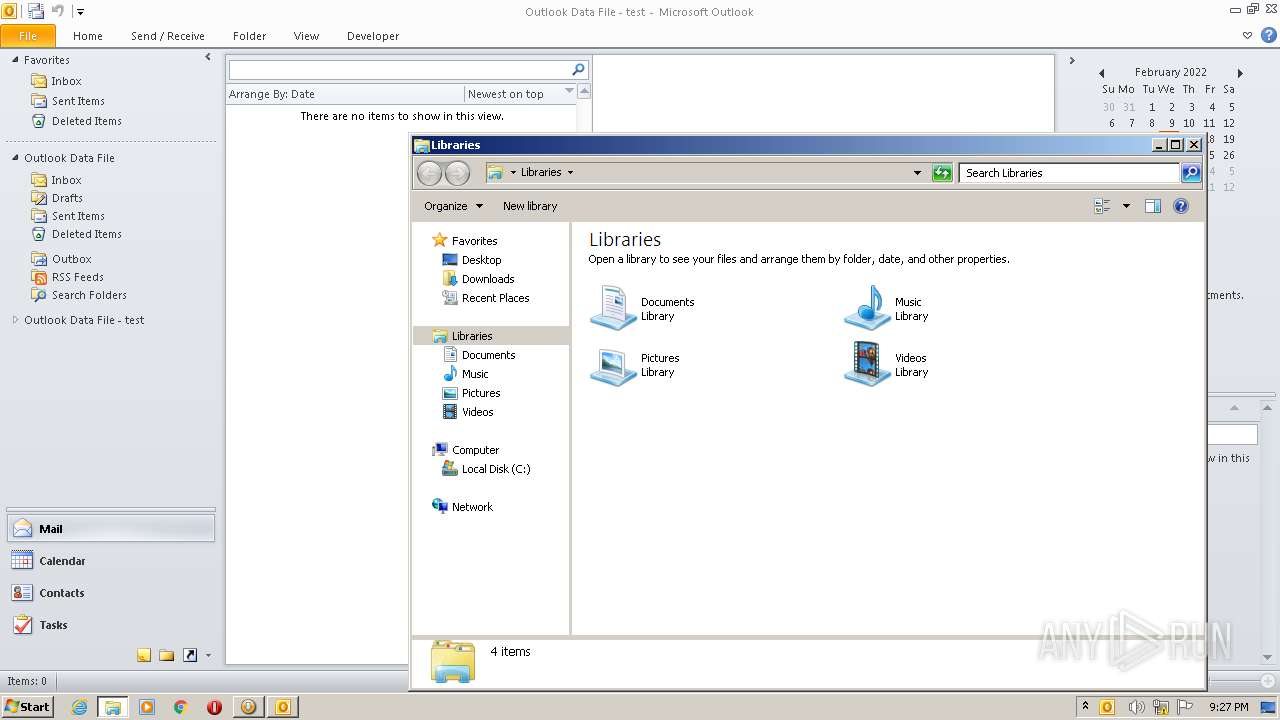Click the Undo icon in Outlook quick access toolbar
Viewport: 1280px width, 720px height.
tap(58, 11)
